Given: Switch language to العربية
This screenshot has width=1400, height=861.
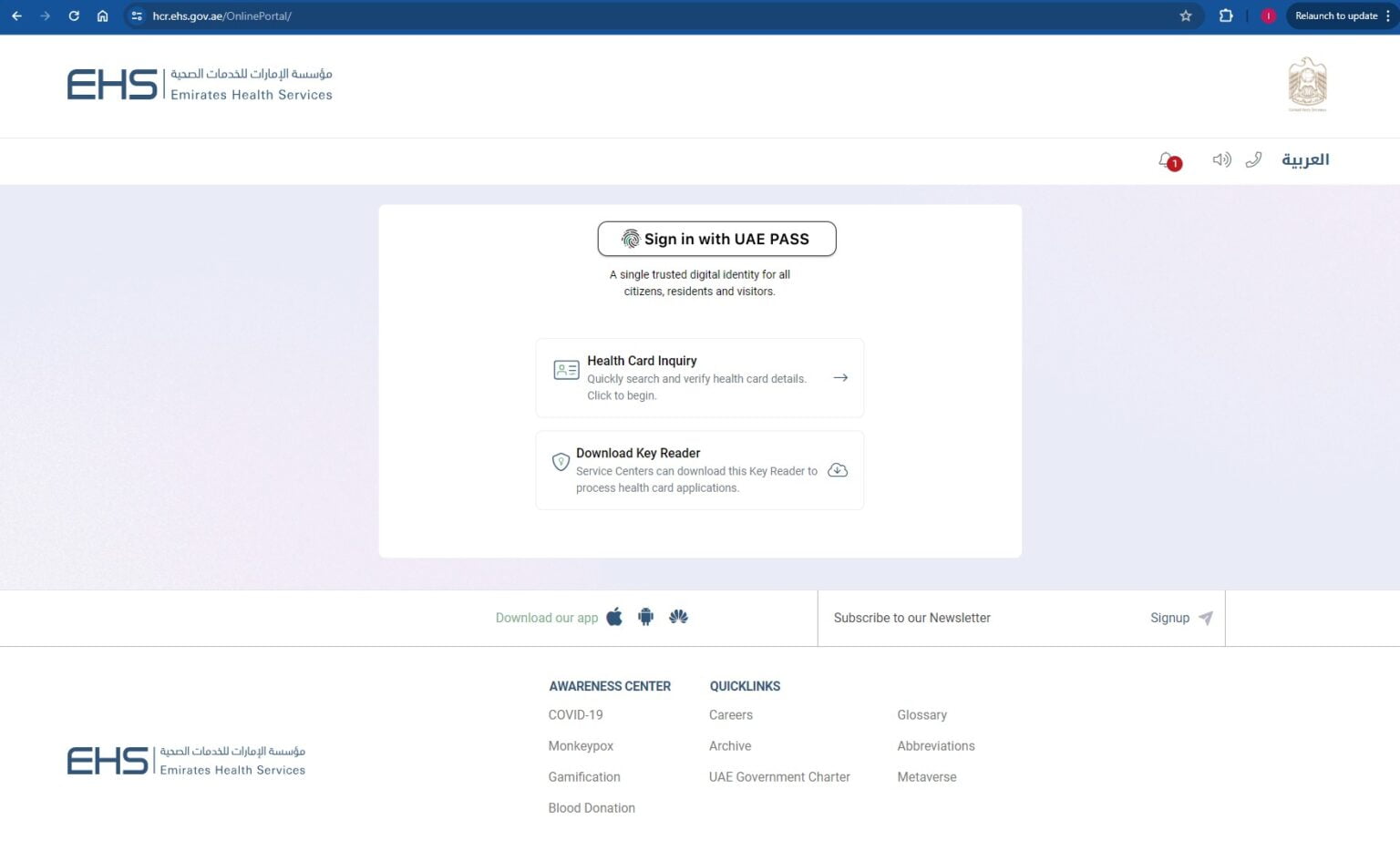Looking at the screenshot, I should coord(1305,159).
